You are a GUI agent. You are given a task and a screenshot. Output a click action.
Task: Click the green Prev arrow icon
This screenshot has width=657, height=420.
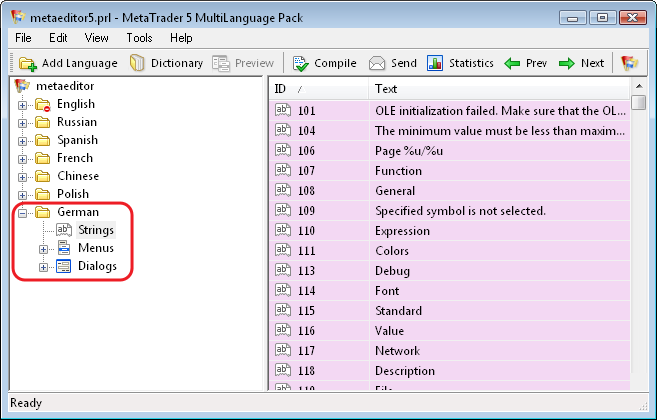(512, 63)
